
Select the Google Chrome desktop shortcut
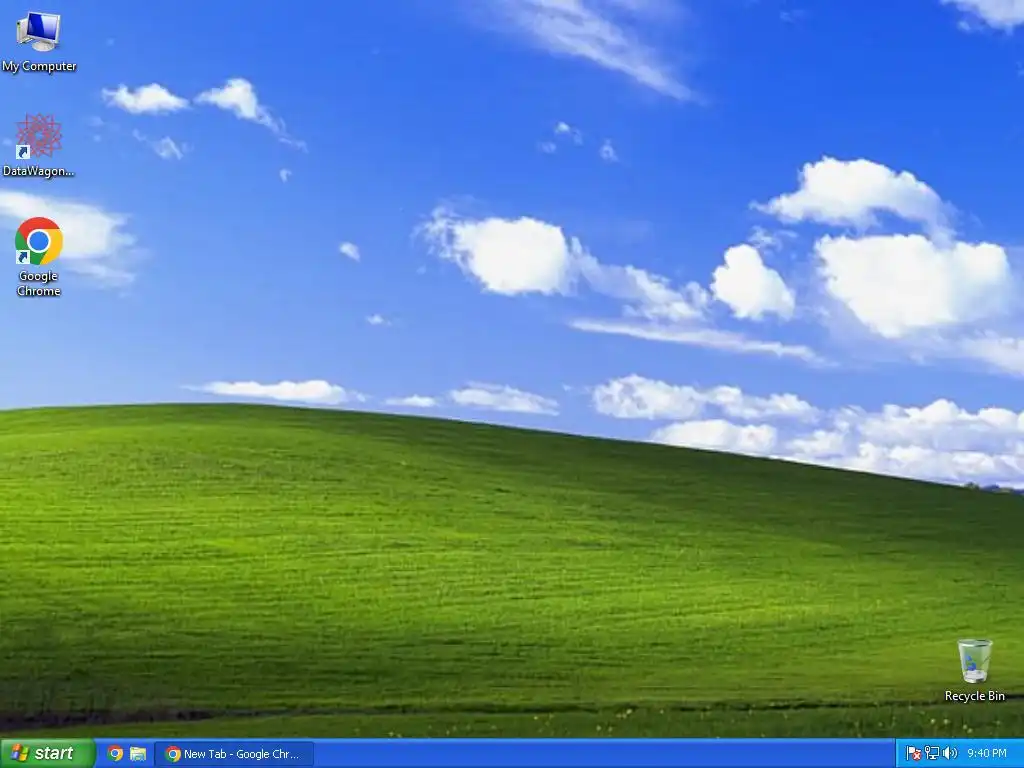pyautogui.click(x=39, y=257)
